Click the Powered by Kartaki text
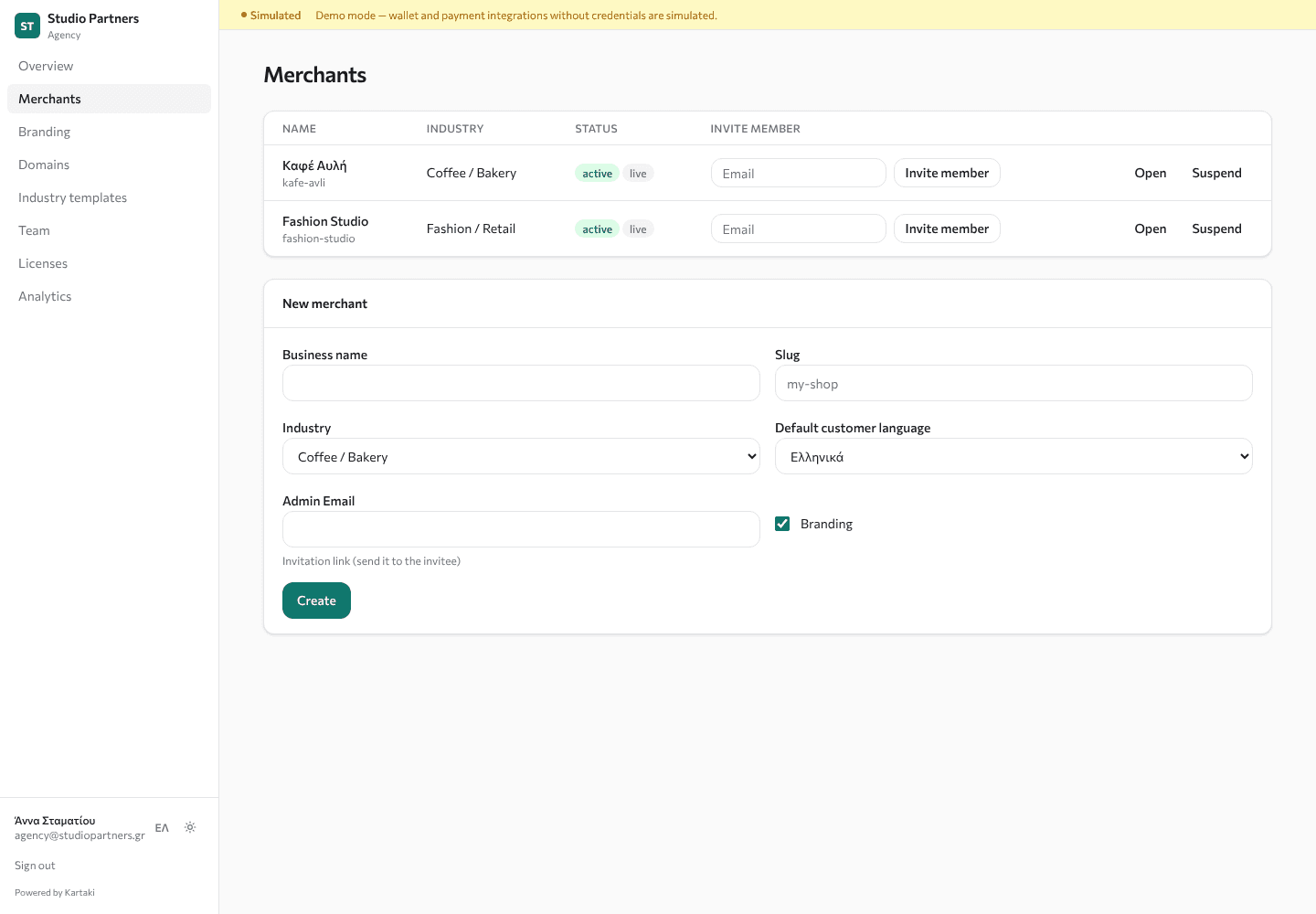The height and width of the screenshot is (914, 1316). 55,893
